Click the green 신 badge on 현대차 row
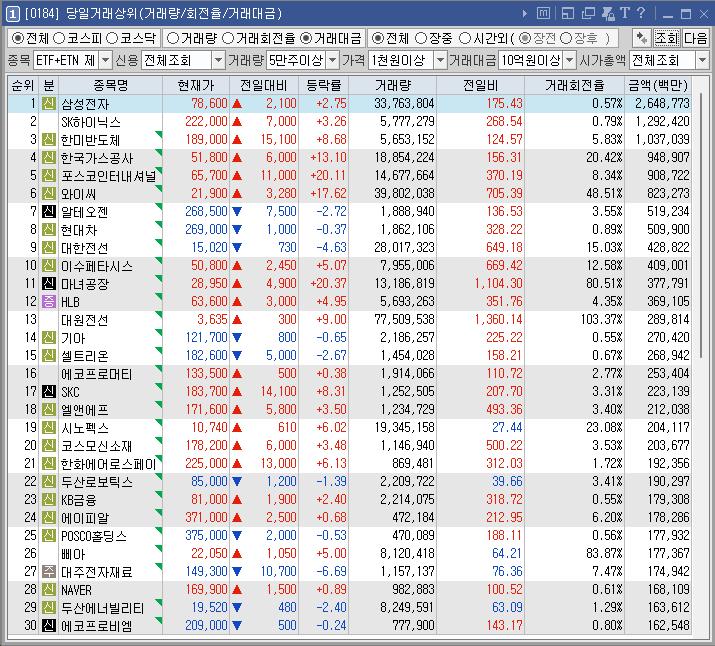Screen dimensions: 715x646 [48, 229]
